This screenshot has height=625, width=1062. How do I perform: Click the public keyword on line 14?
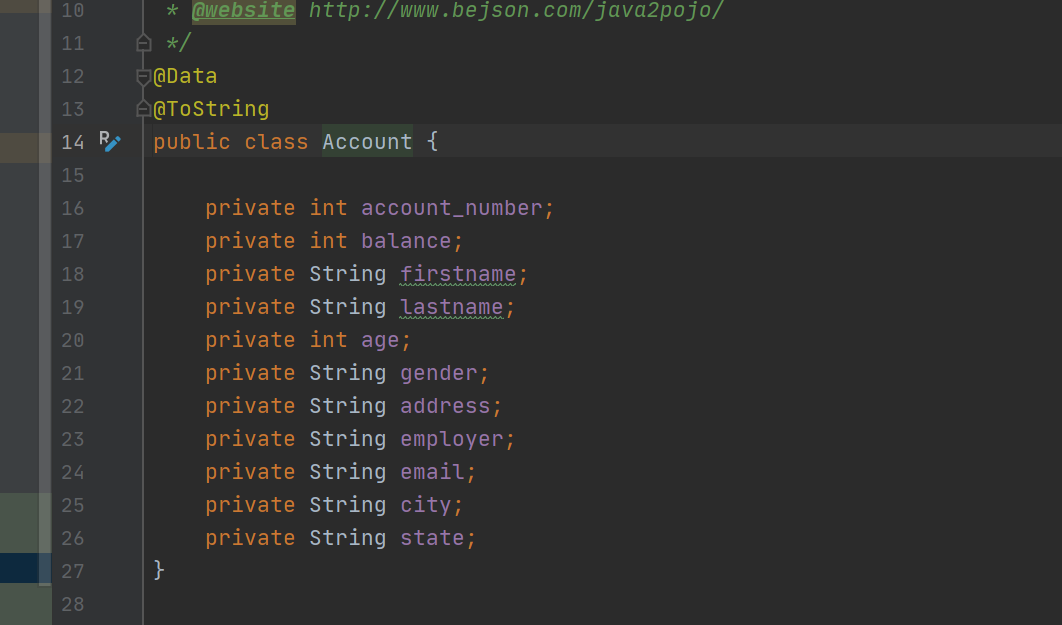tap(192, 142)
